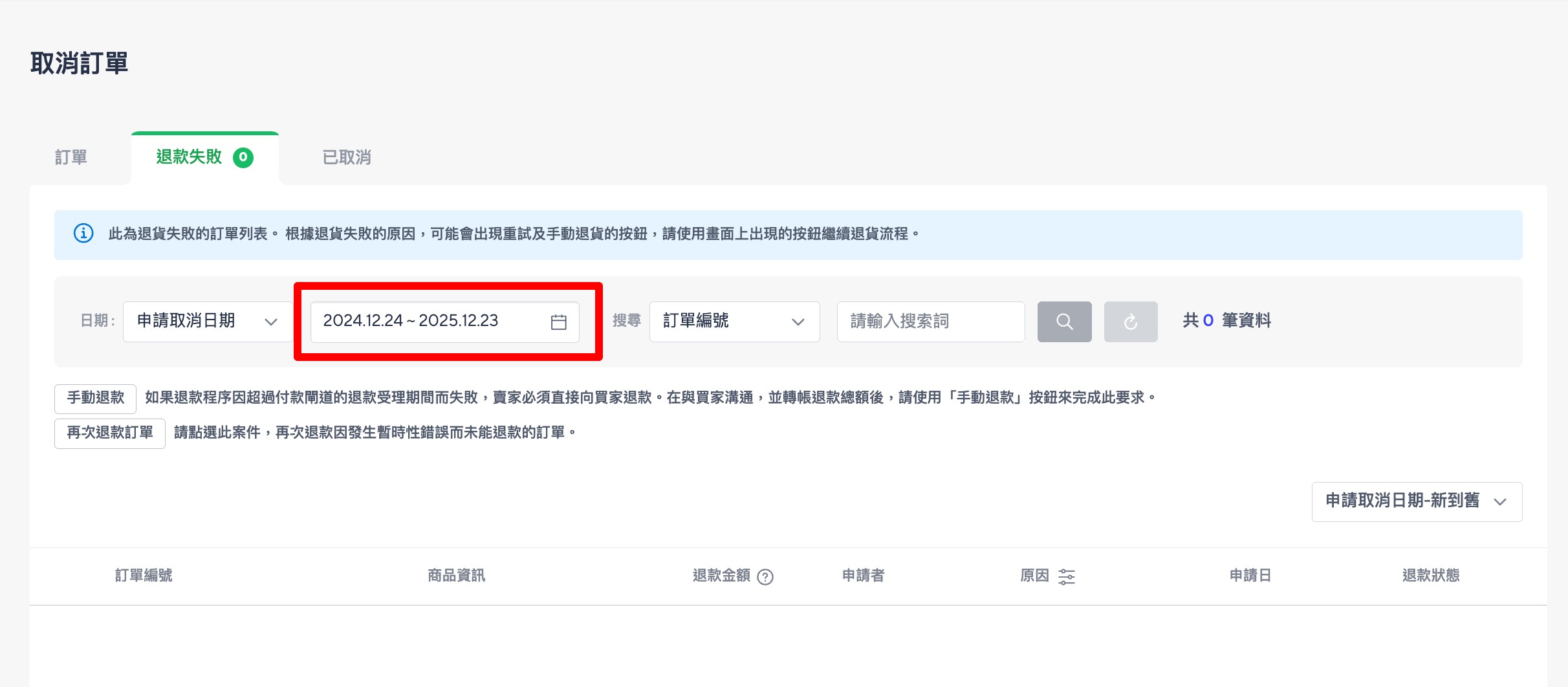
Task: Open the calendar date picker icon
Action: [x=559, y=322]
